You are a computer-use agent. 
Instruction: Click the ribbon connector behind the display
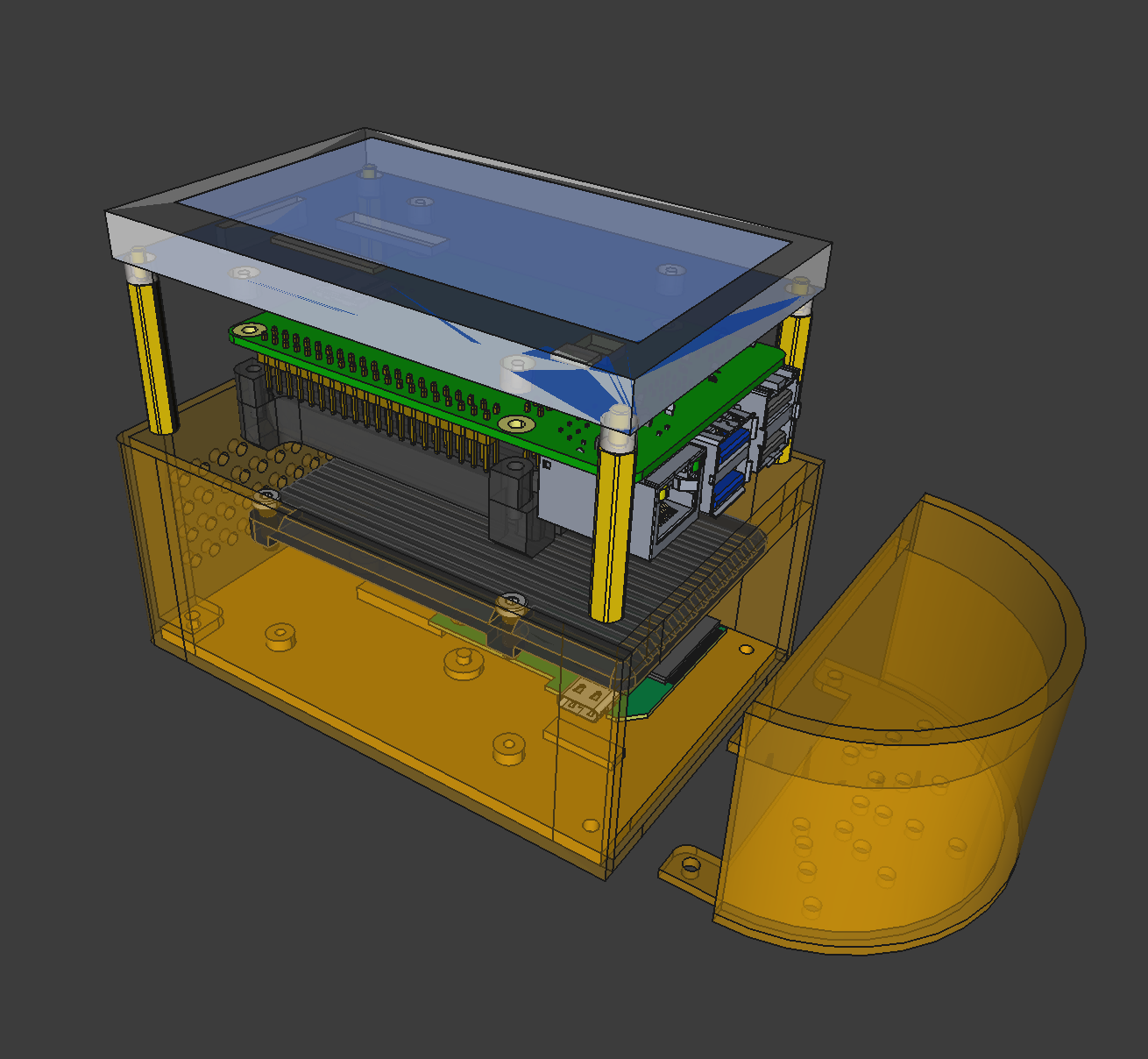point(391,234)
